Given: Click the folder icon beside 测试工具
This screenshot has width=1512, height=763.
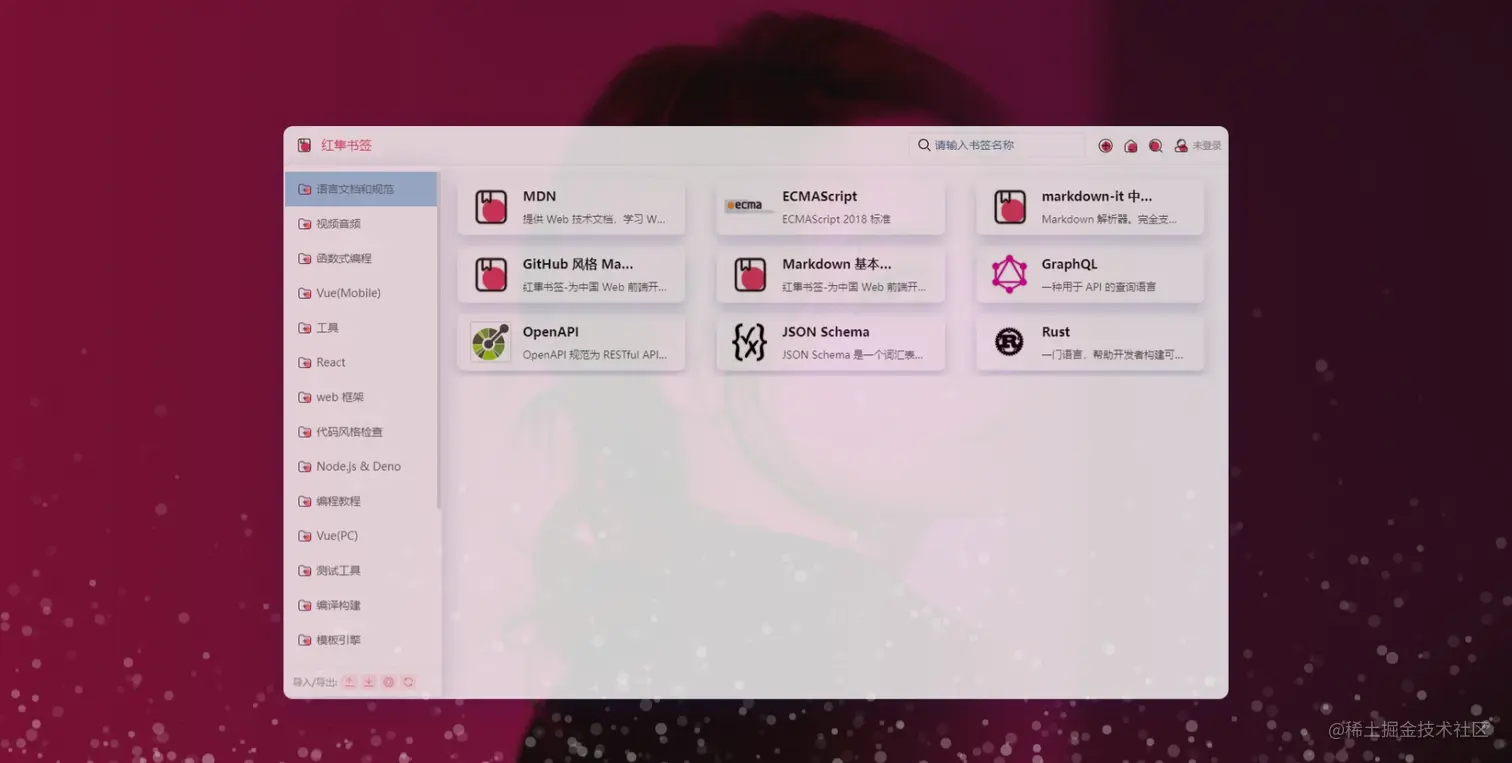Looking at the screenshot, I should [x=305, y=570].
